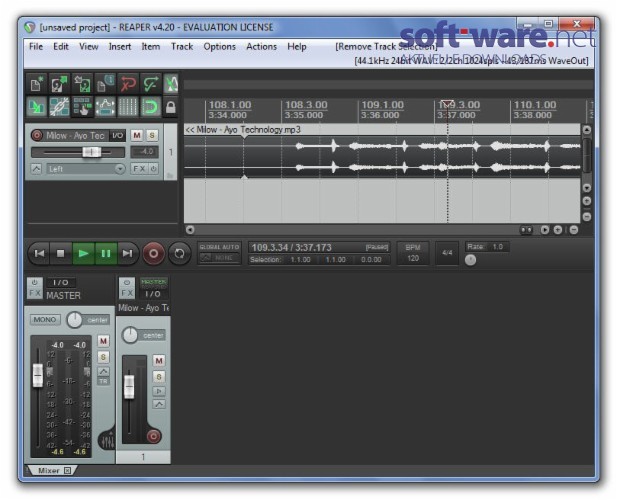
Task: Click the Stop transport button
Action: pos(61,253)
